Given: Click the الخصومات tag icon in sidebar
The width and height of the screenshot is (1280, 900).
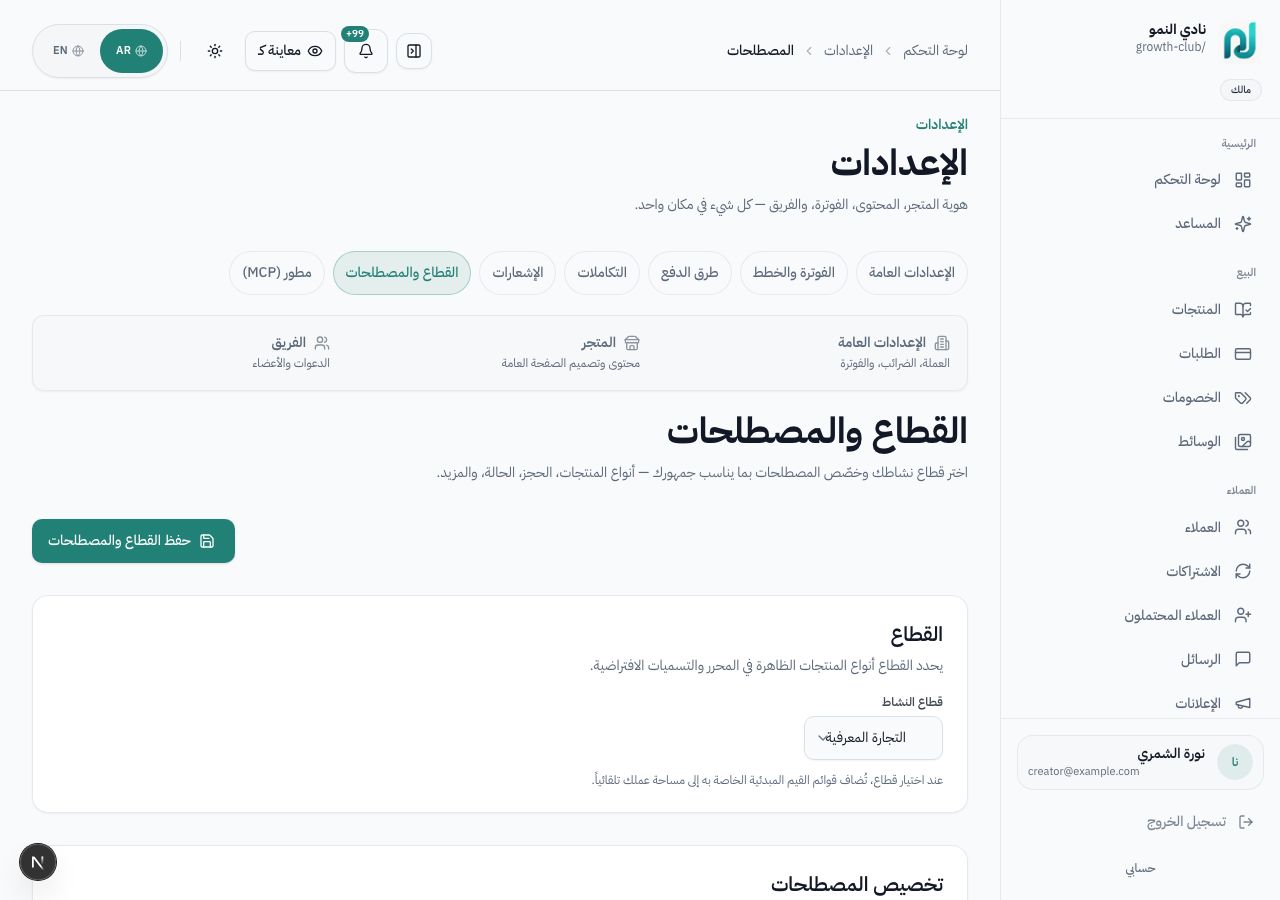Looking at the screenshot, I should 1243,398.
